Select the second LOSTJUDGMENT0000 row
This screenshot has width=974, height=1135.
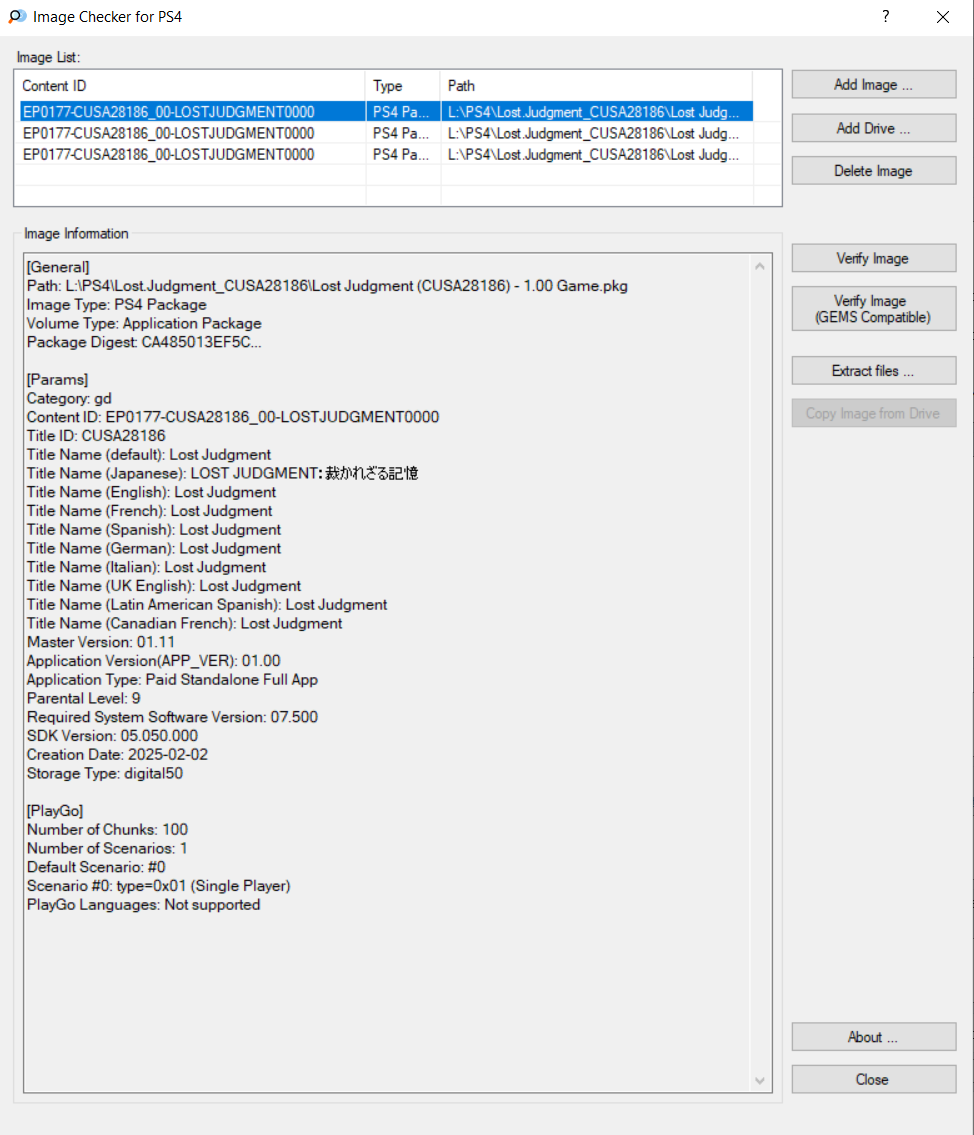pyautogui.click(x=384, y=133)
